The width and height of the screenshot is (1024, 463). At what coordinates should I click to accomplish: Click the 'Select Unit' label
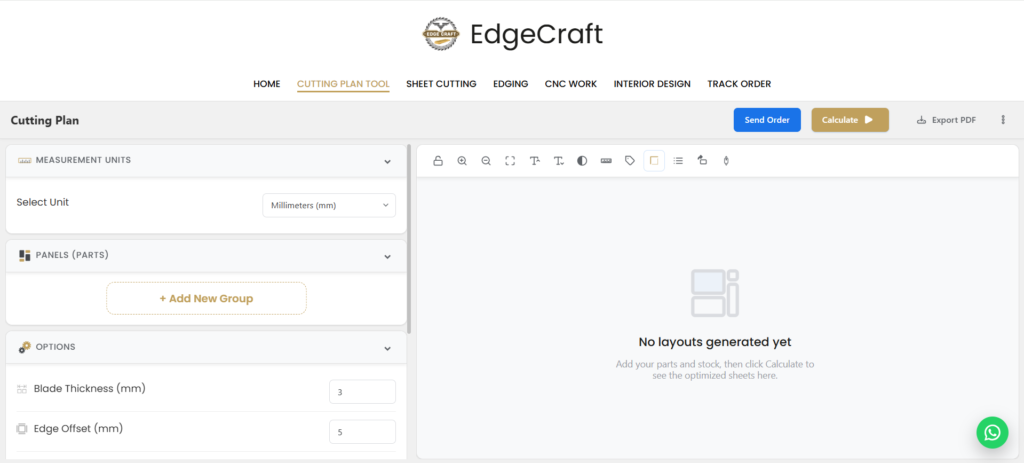(x=42, y=202)
